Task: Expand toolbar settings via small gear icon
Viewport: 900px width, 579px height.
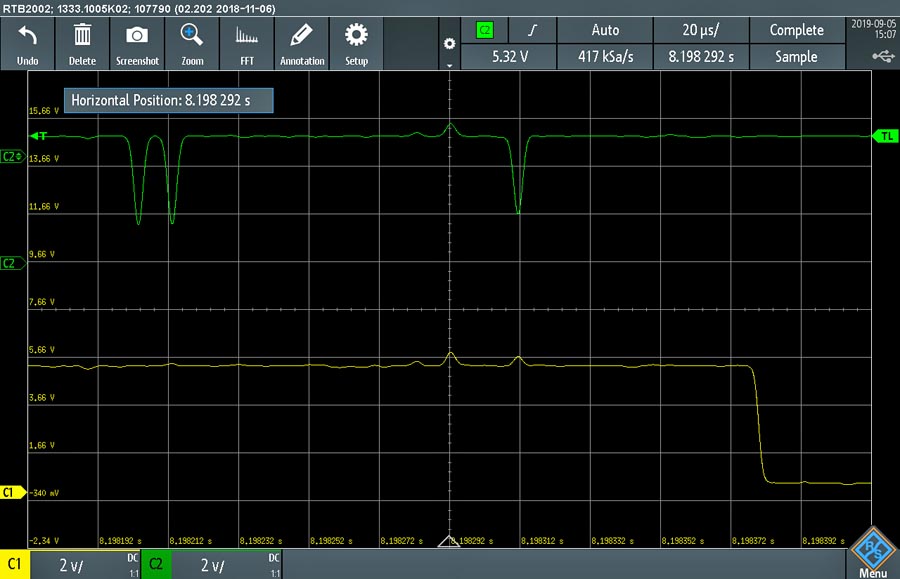Action: pos(449,44)
